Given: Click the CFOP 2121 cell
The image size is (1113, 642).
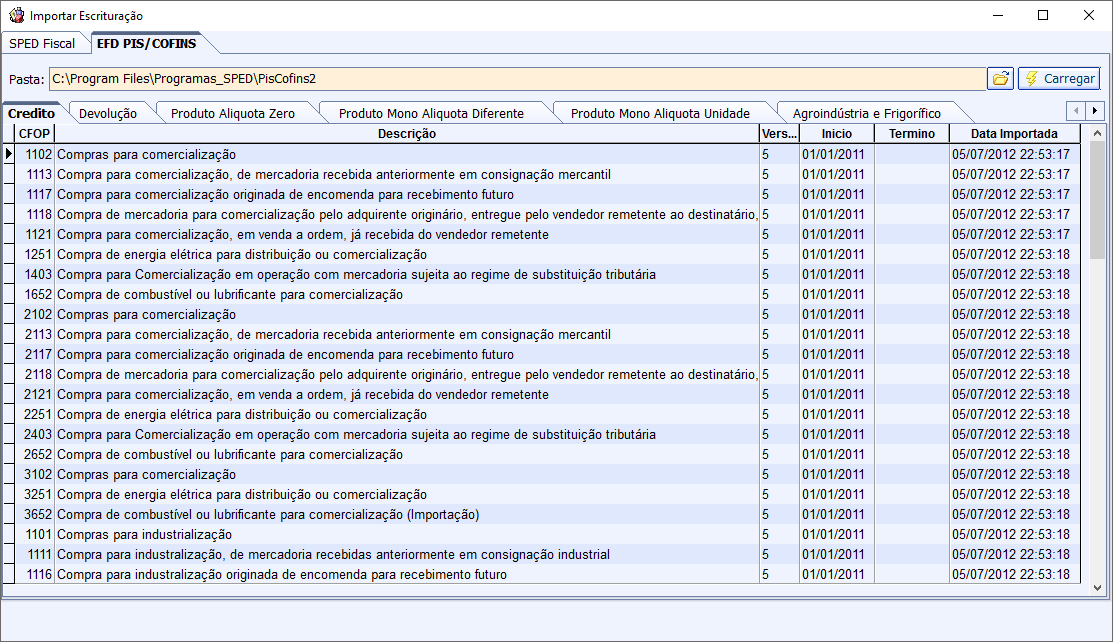Looking at the screenshot, I should 35,394.
